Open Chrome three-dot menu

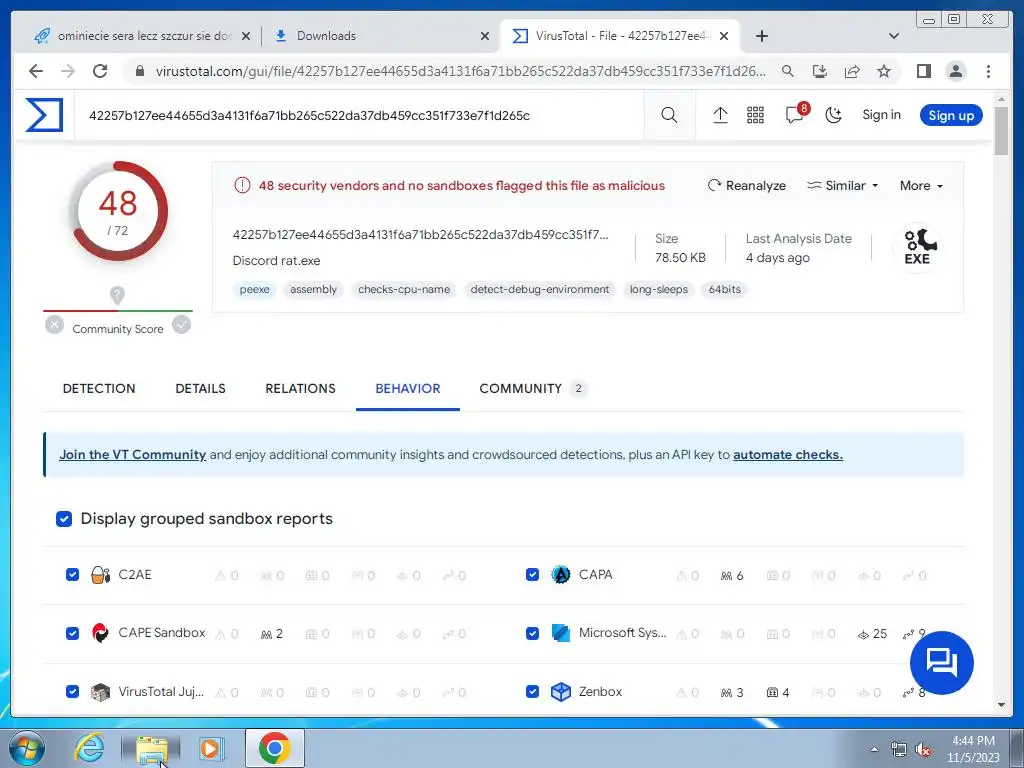click(988, 71)
